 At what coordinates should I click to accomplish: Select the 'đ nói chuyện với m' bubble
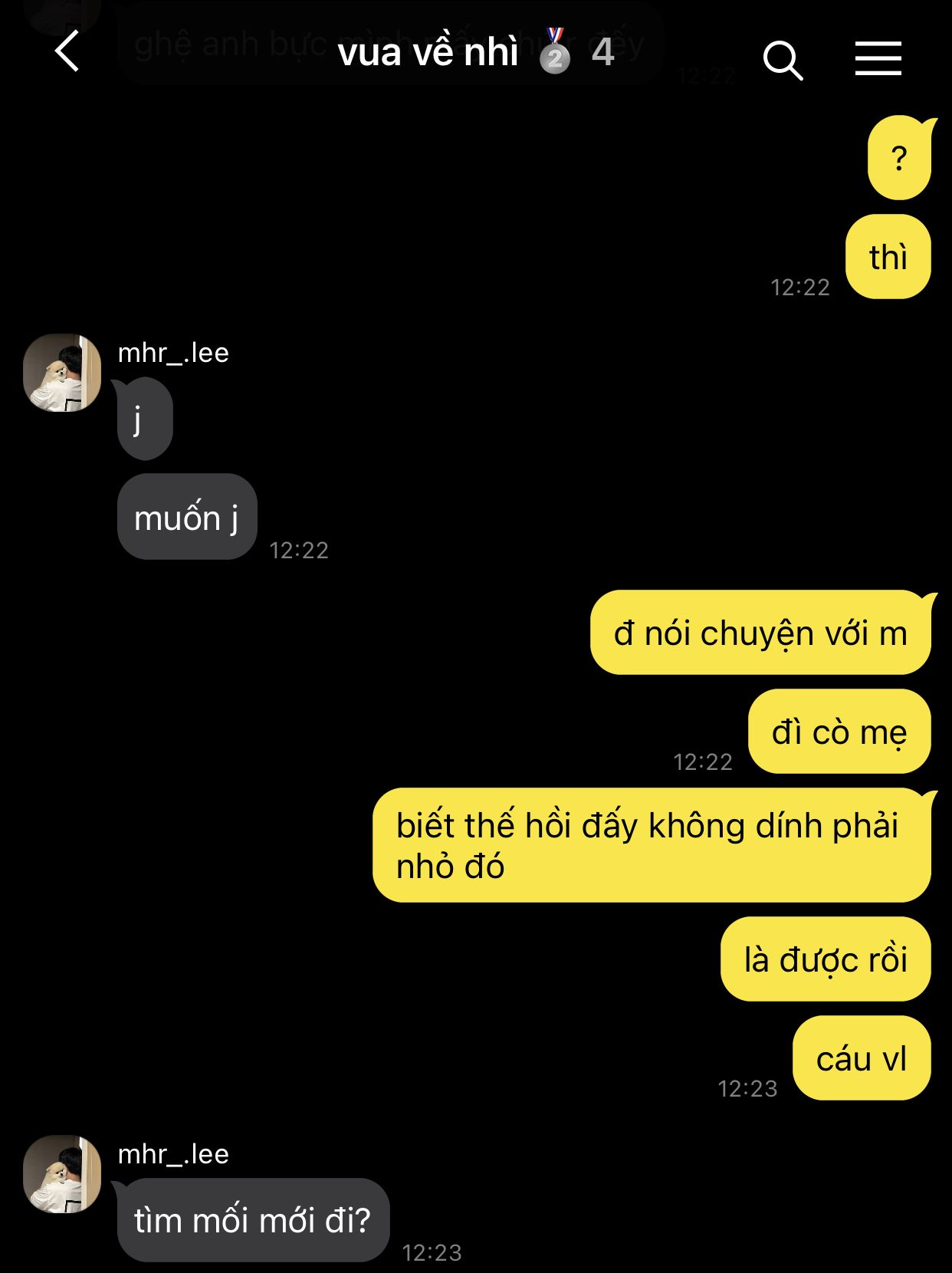[761, 633]
